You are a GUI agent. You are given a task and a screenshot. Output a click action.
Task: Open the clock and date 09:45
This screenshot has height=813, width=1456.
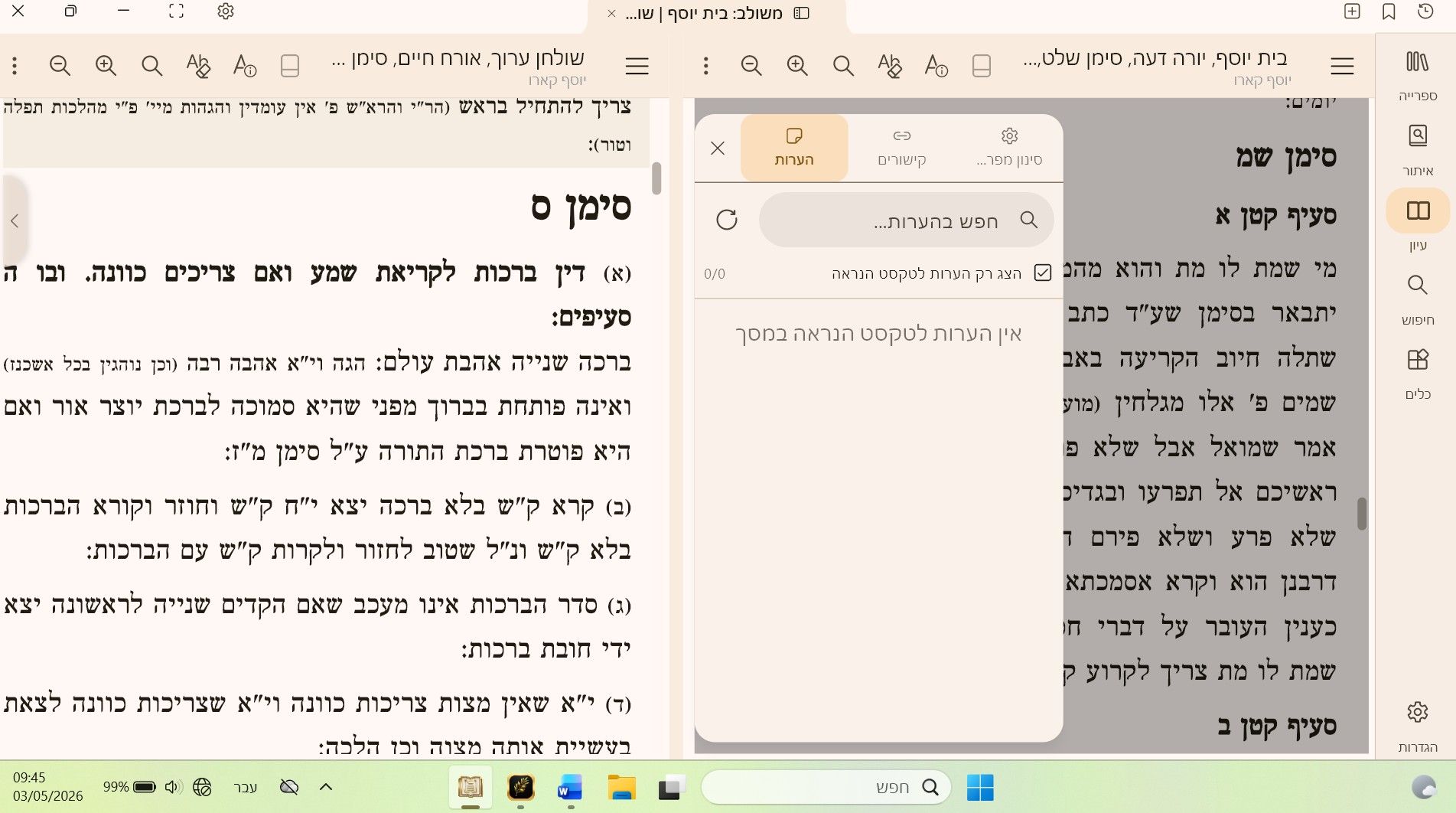(47, 786)
